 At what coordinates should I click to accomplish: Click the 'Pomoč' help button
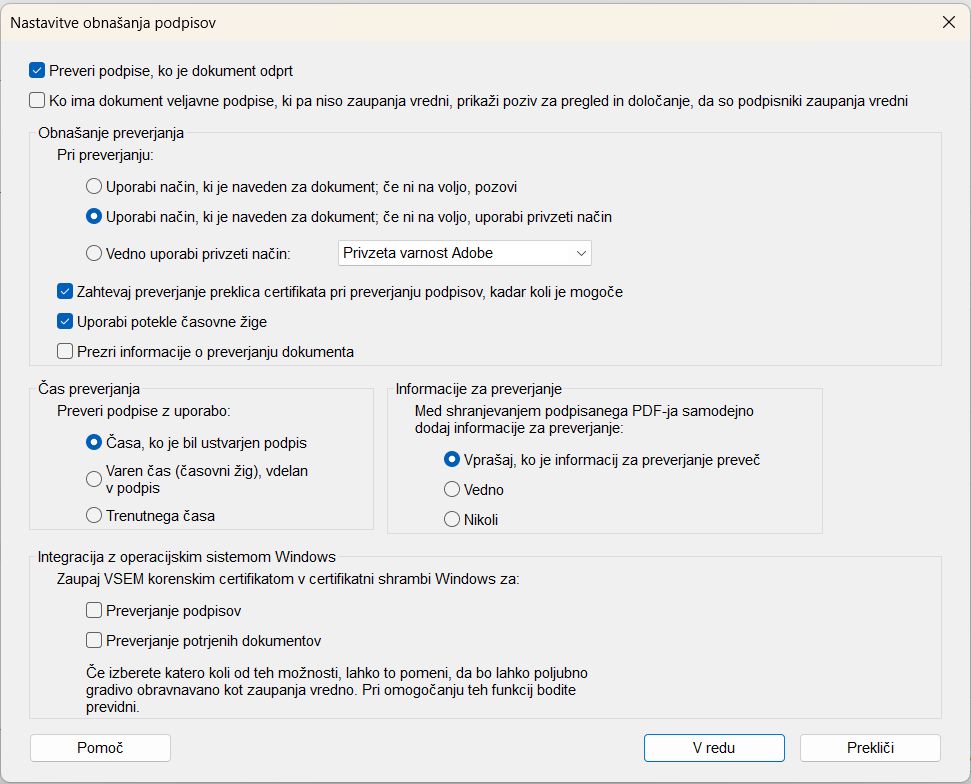[x=100, y=748]
